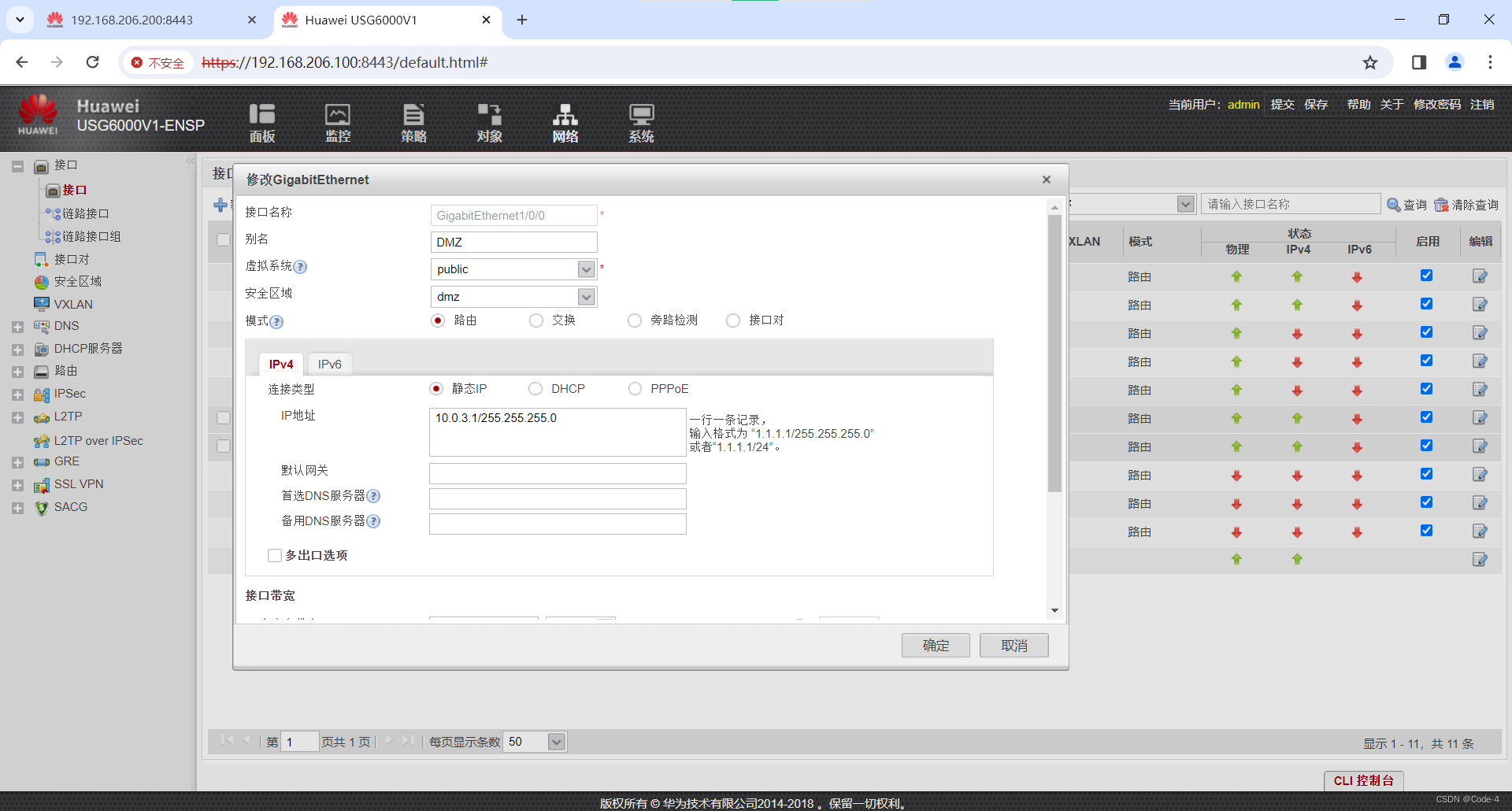This screenshot has width=1512, height=811.
Task: Toggle 启用 checkbox in first table row
Action: (x=1426, y=276)
